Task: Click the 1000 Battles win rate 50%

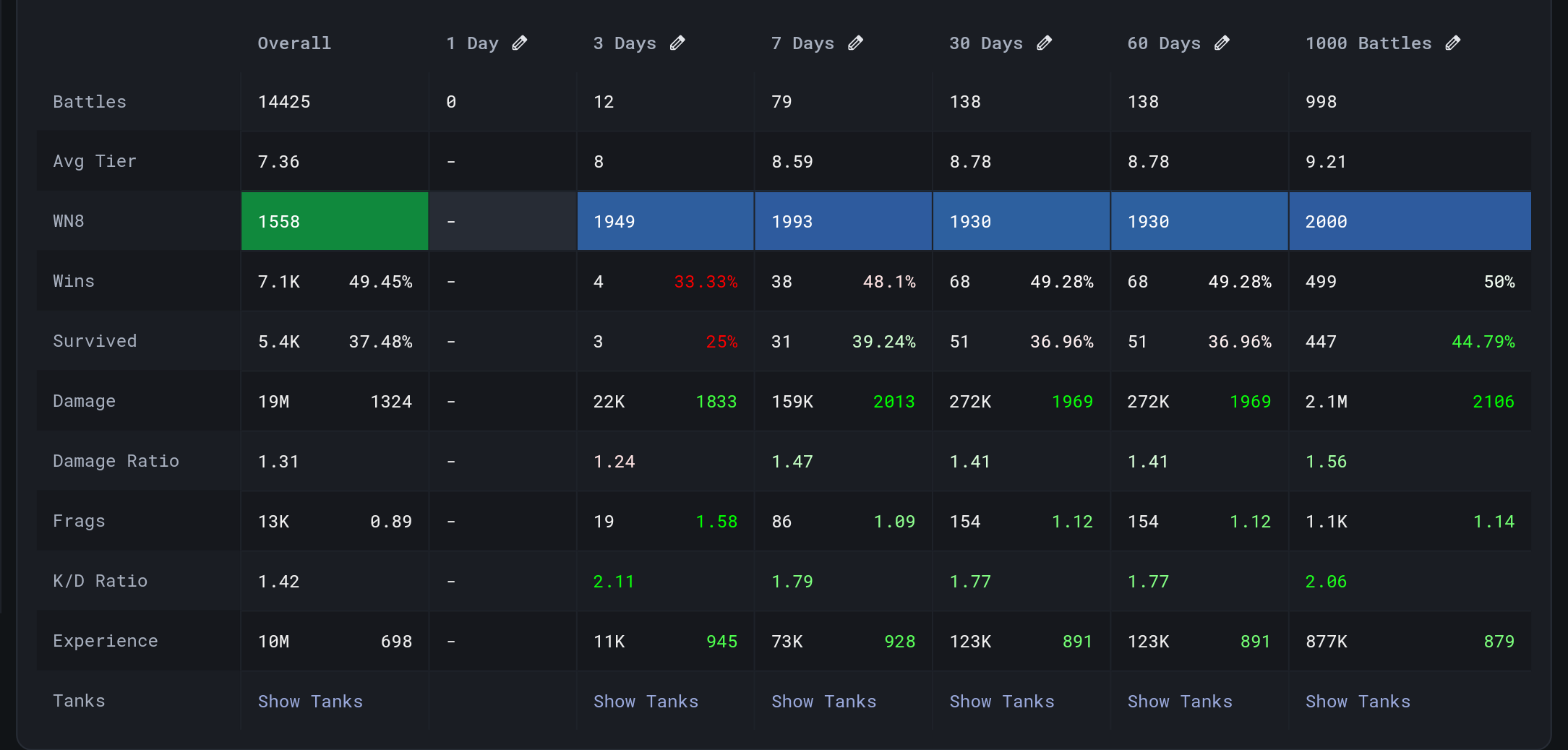Action: click(1499, 282)
